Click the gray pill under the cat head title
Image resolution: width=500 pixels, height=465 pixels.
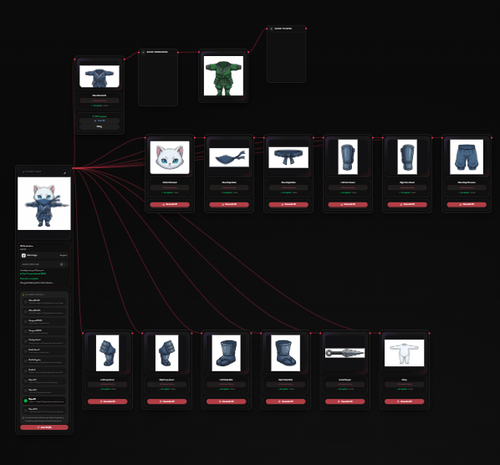pos(170,188)
